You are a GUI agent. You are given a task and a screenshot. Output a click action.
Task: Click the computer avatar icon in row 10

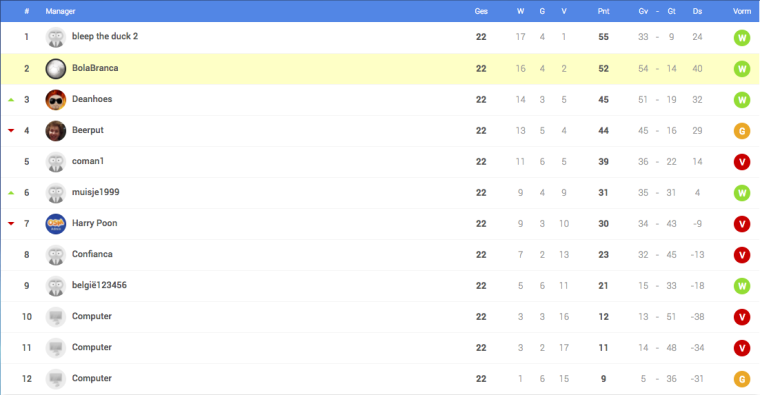point(56,317)
